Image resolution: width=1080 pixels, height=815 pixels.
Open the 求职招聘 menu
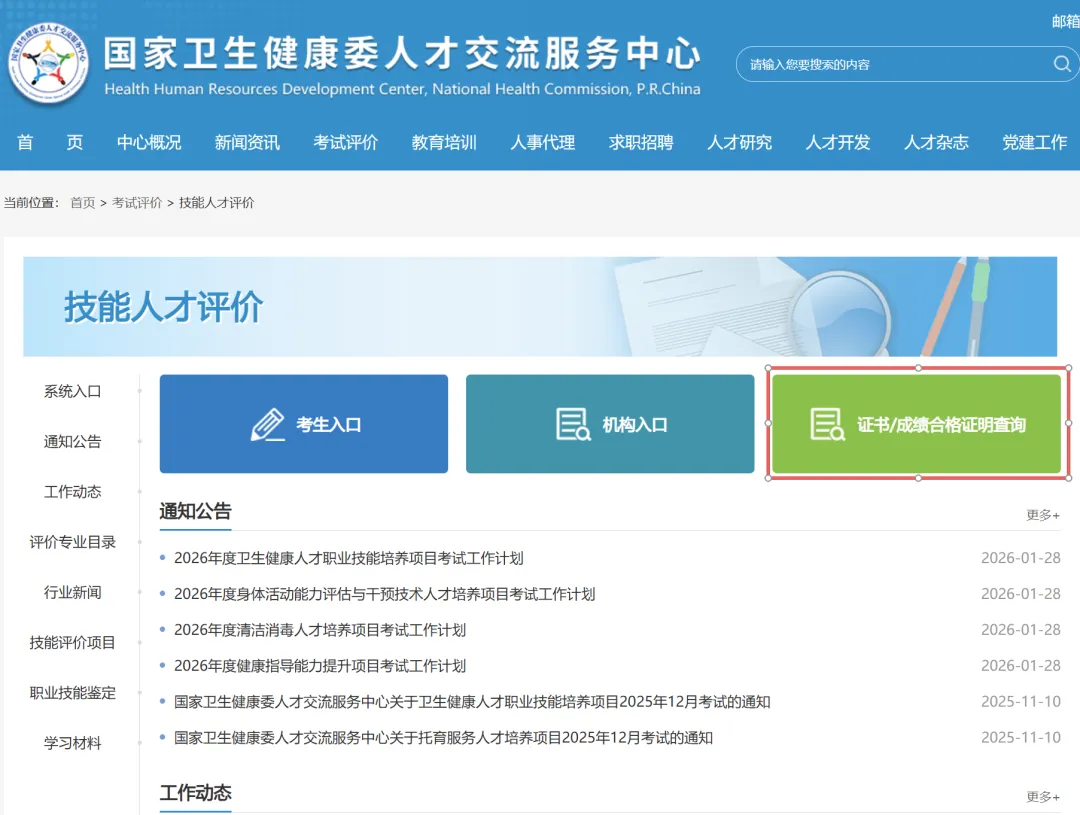[641, 143]
